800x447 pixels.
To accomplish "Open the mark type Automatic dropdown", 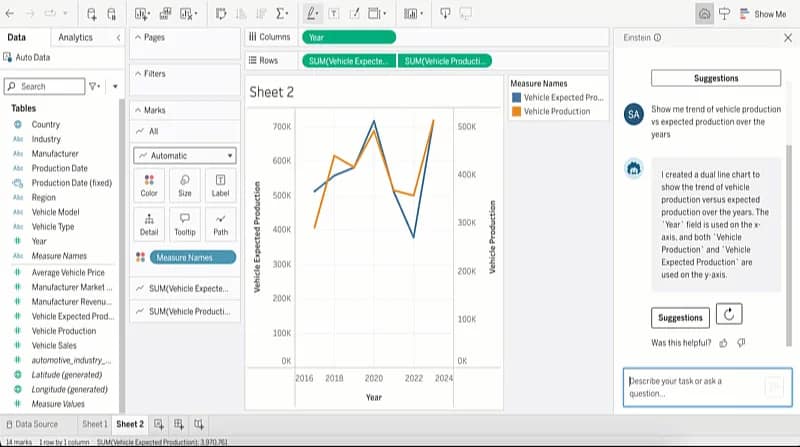I will 185,156.
